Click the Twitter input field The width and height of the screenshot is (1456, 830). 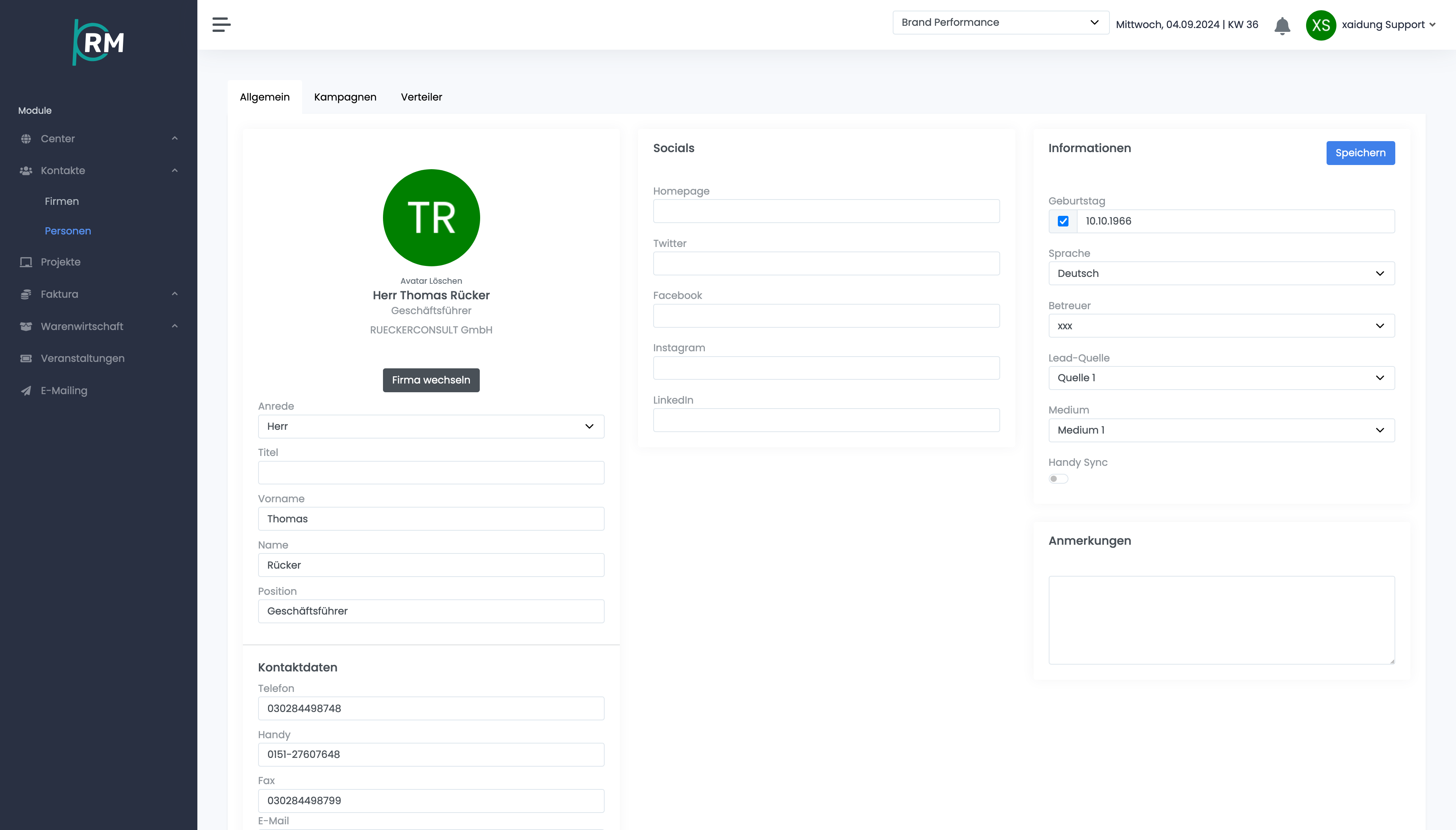click(826, 263)
